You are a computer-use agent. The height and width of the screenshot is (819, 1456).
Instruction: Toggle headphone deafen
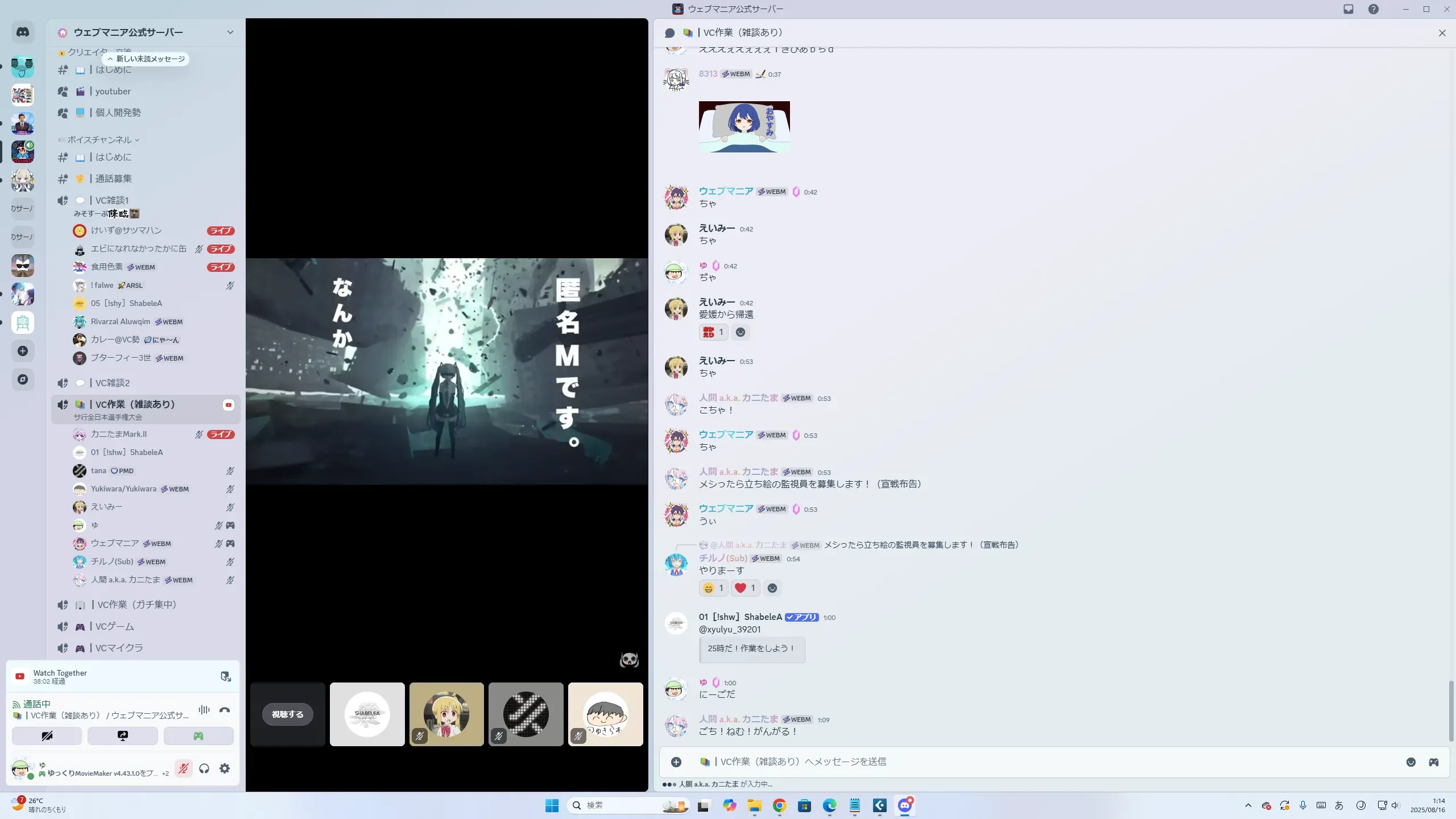point(204,768)
